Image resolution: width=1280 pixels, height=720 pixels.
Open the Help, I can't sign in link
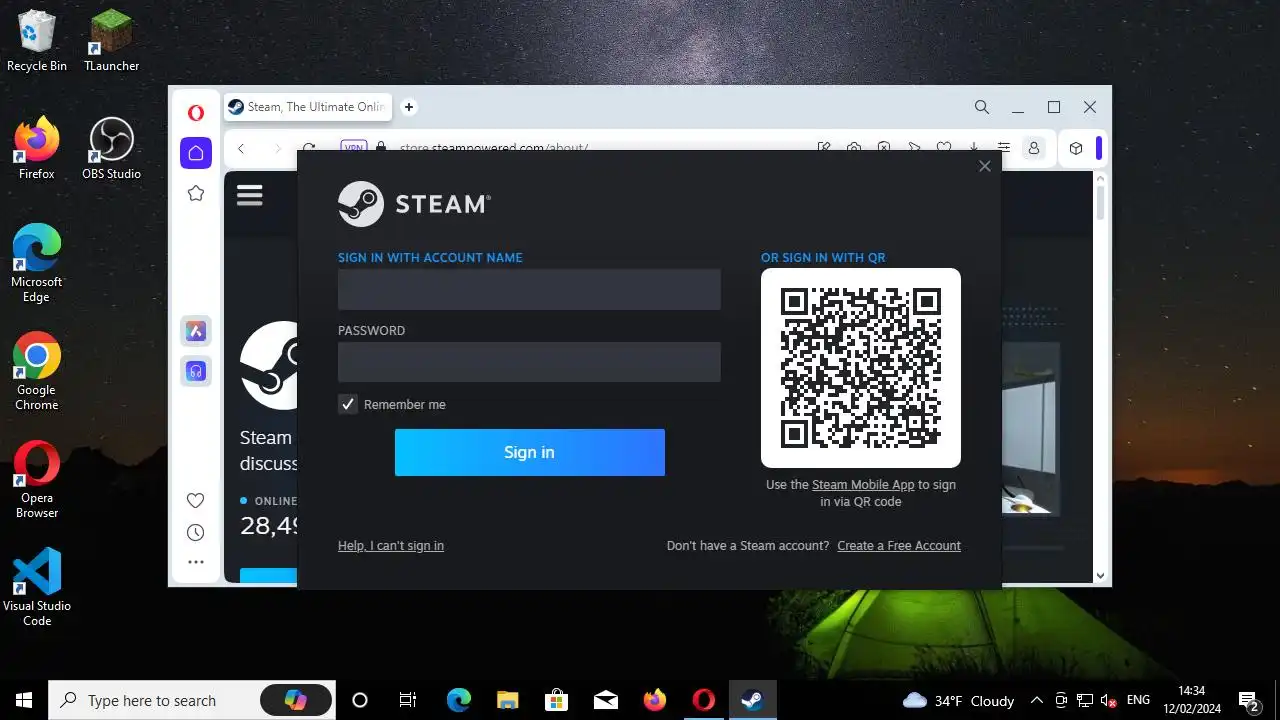(x=391, y=545)
